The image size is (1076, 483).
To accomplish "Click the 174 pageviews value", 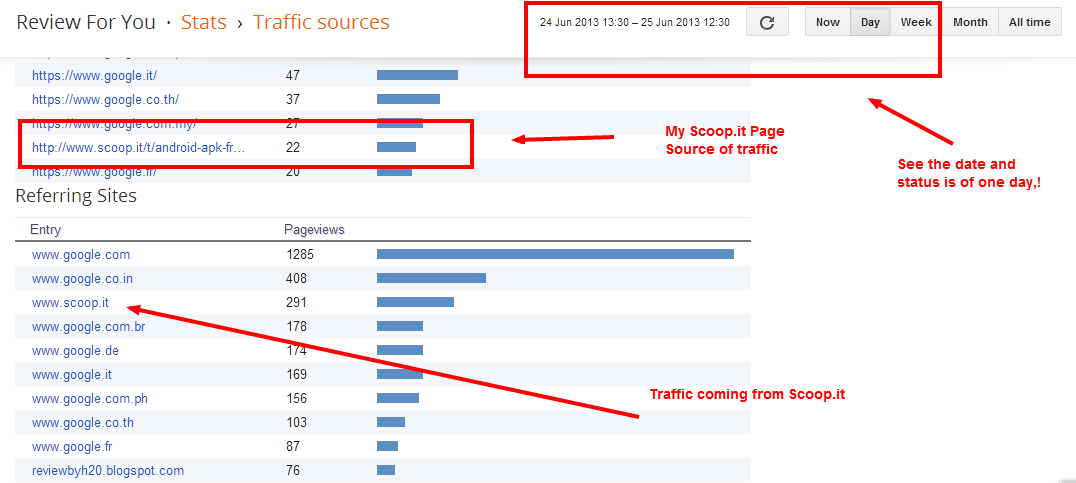I will pos(296,351).
